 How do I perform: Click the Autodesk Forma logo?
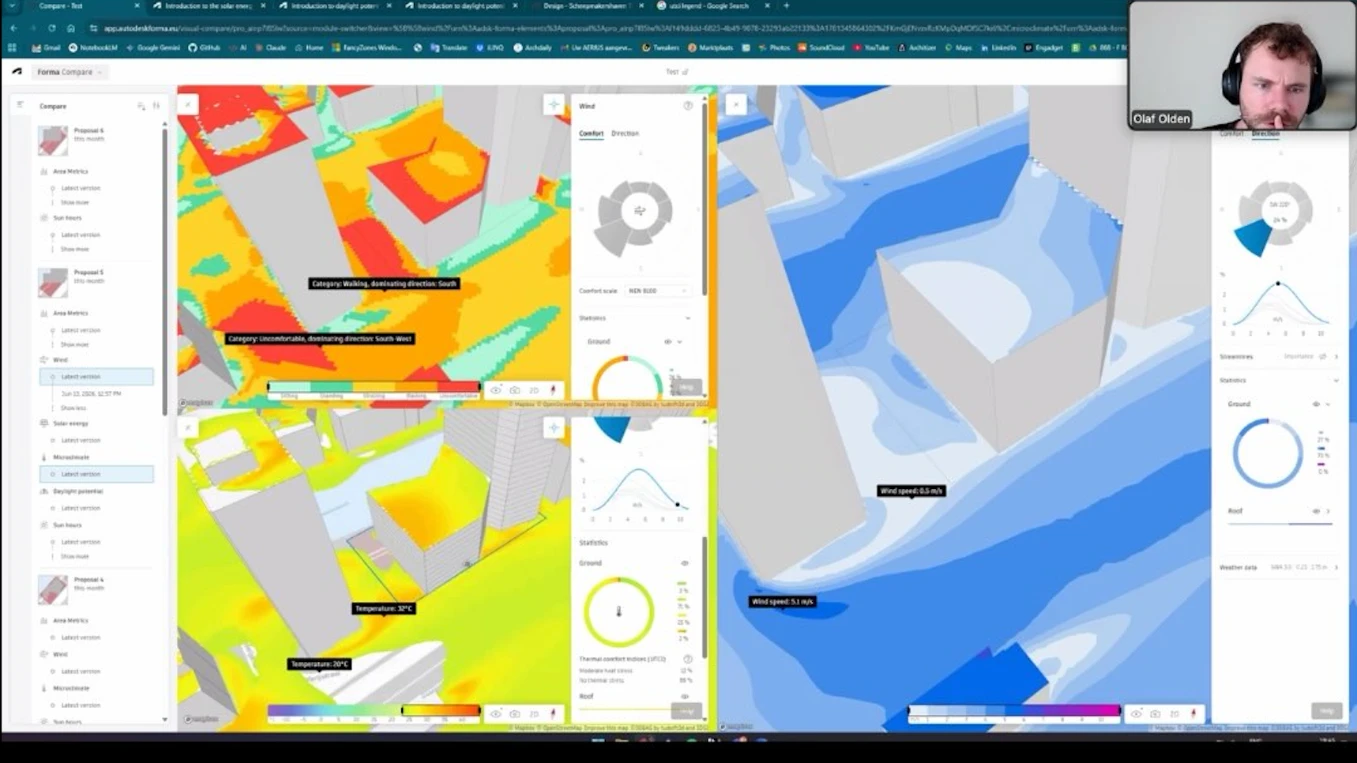[x=17, y=72]
